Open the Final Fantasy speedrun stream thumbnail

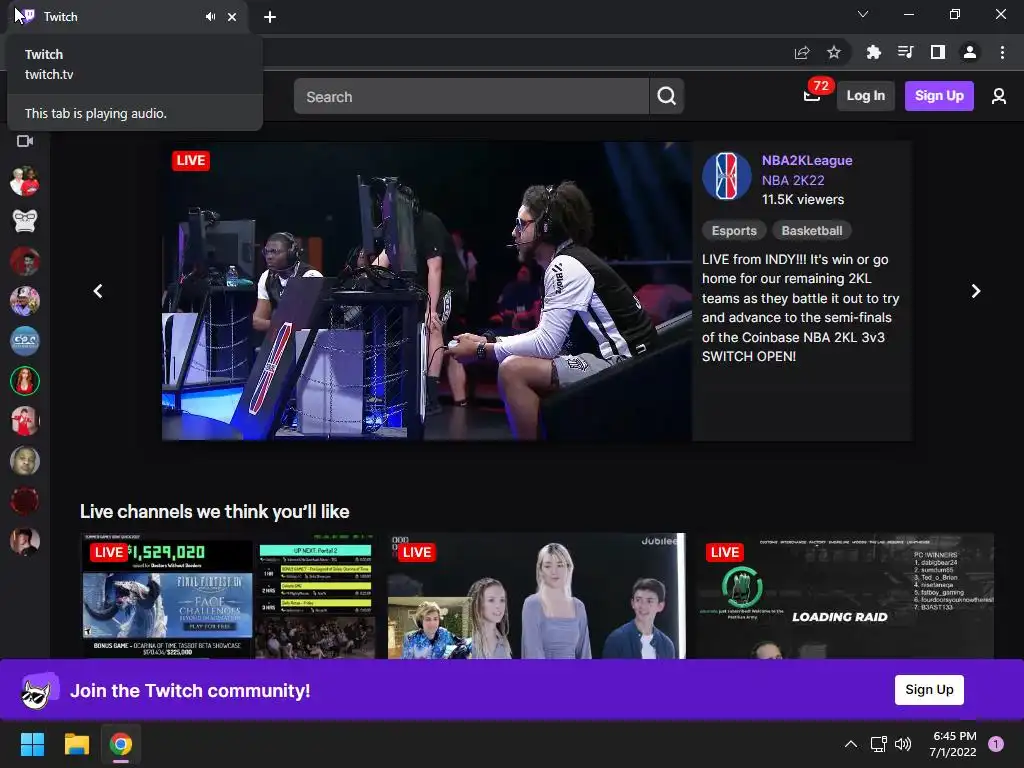click(228, 596)
